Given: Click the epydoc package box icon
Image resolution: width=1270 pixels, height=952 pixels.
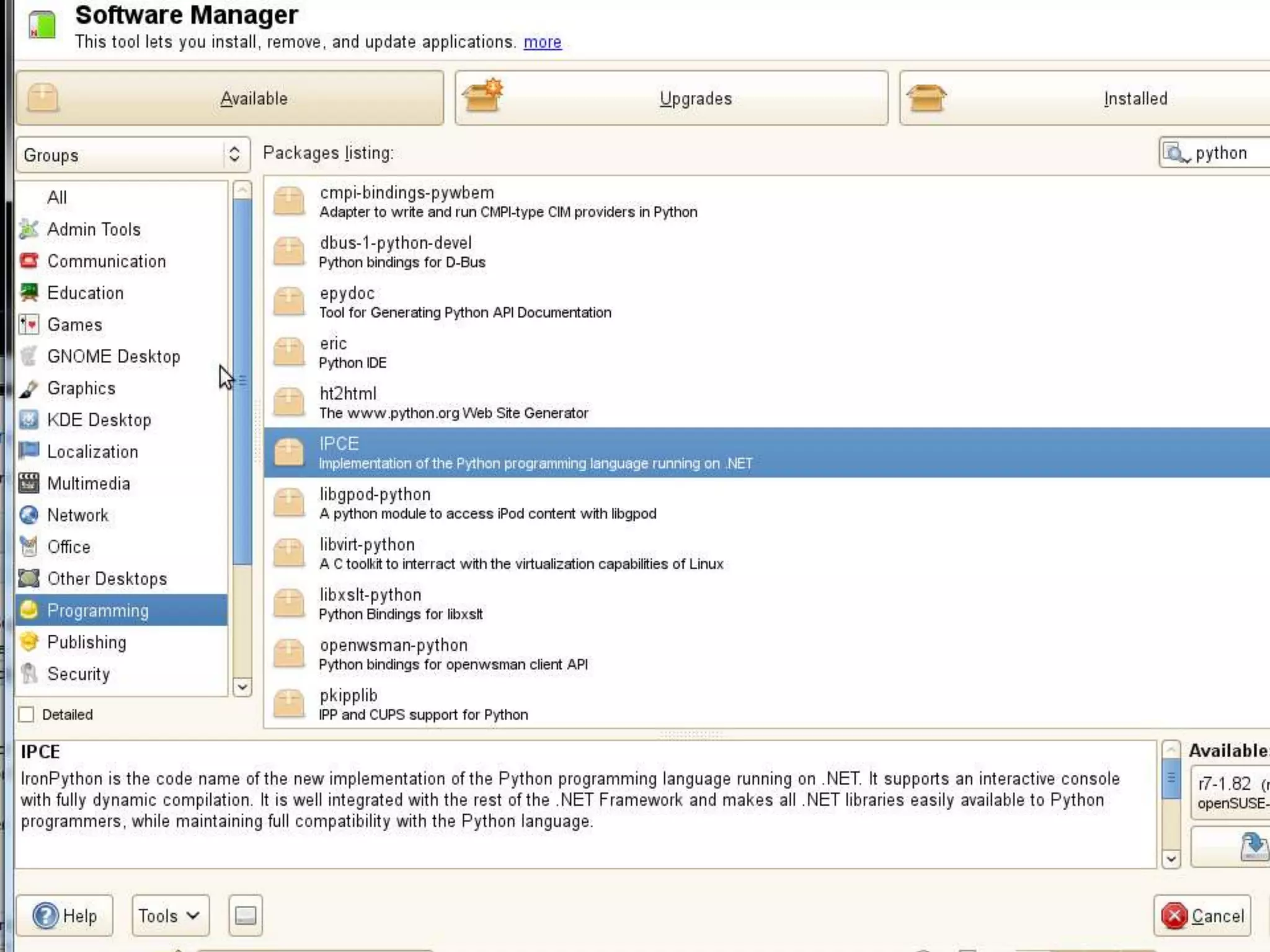Looking at the screenshot, I should (x=288, y=302).
